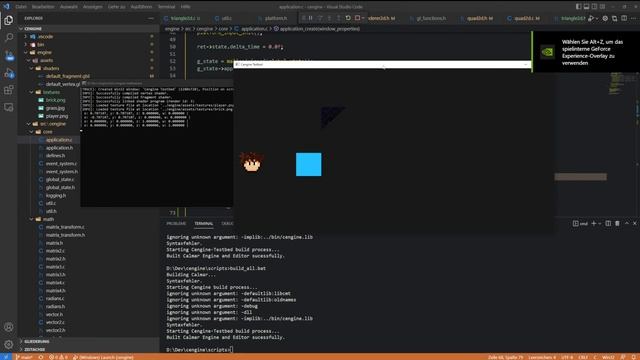
Task: Open application.h in explorer
Action: point(59,148)
